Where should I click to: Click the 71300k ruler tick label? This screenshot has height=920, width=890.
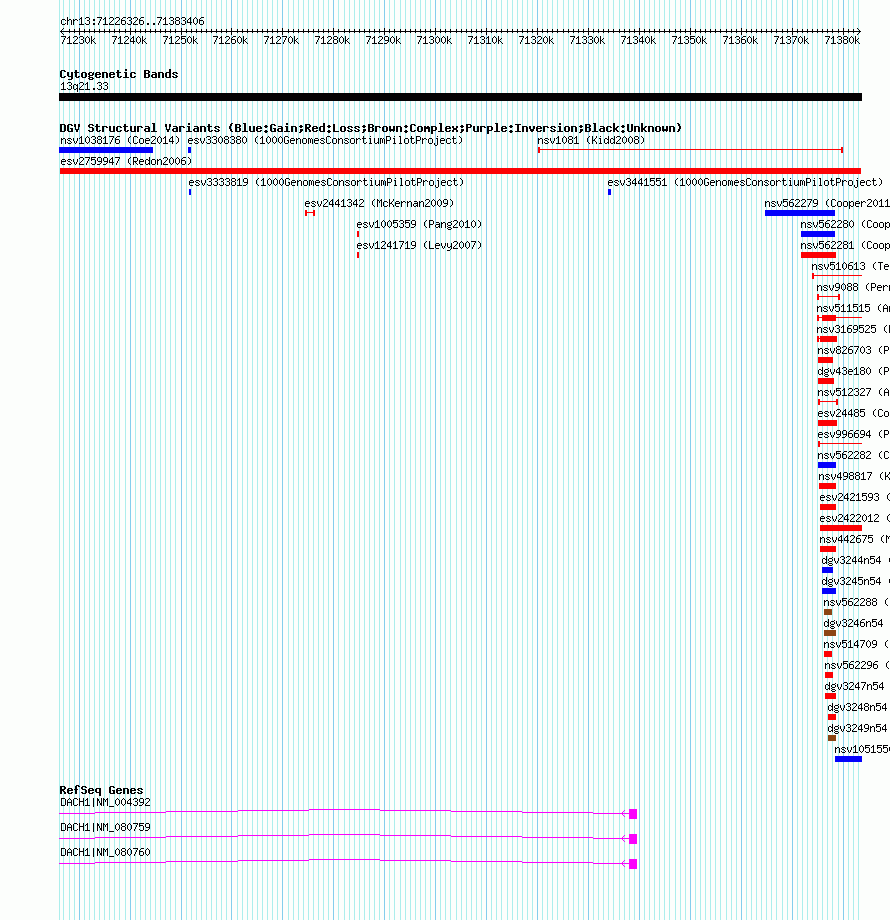[434, 40]
